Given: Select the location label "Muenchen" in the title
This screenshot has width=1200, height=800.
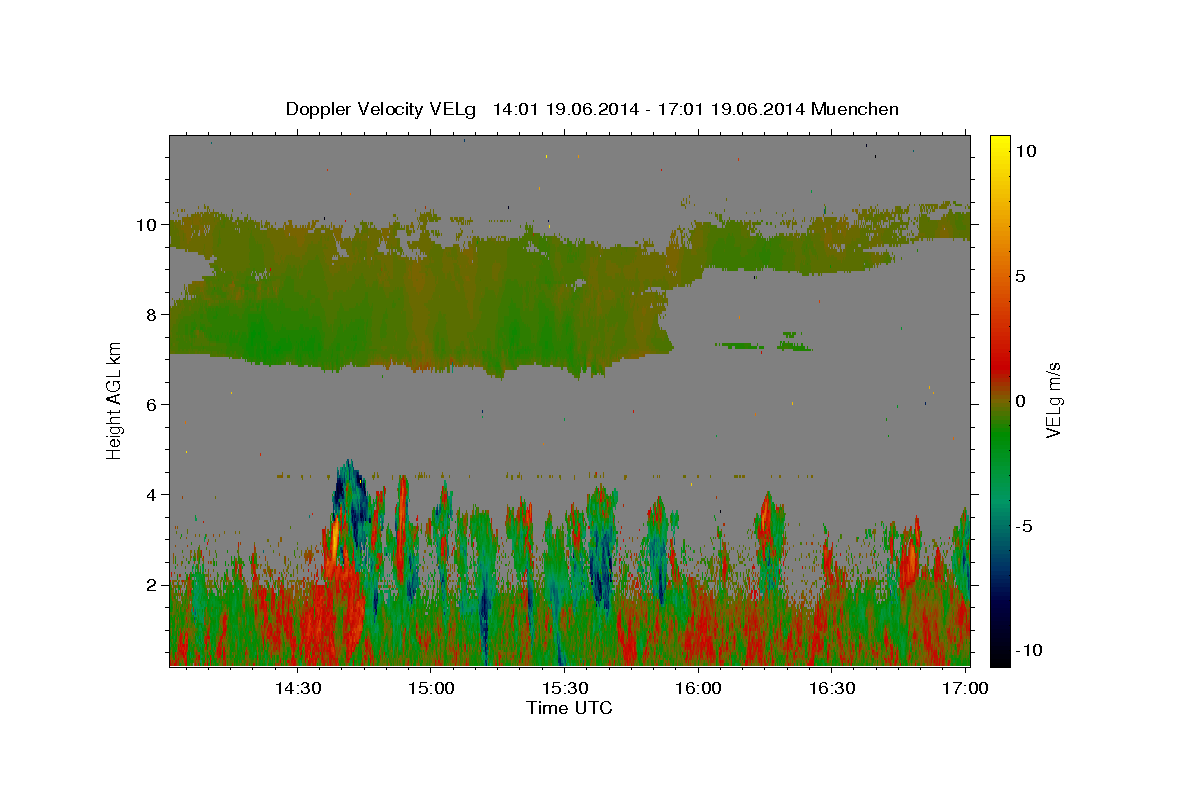Looking at the screenshot, I should [855, 109].
